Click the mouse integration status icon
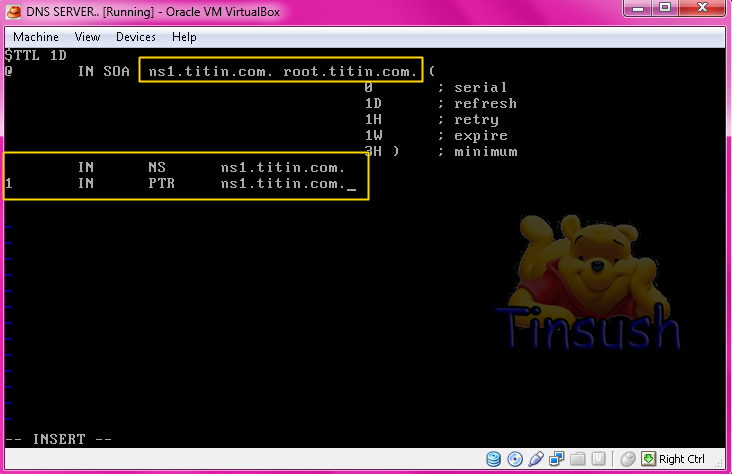Viewport: 732px width, 474px height. point(628,459)
